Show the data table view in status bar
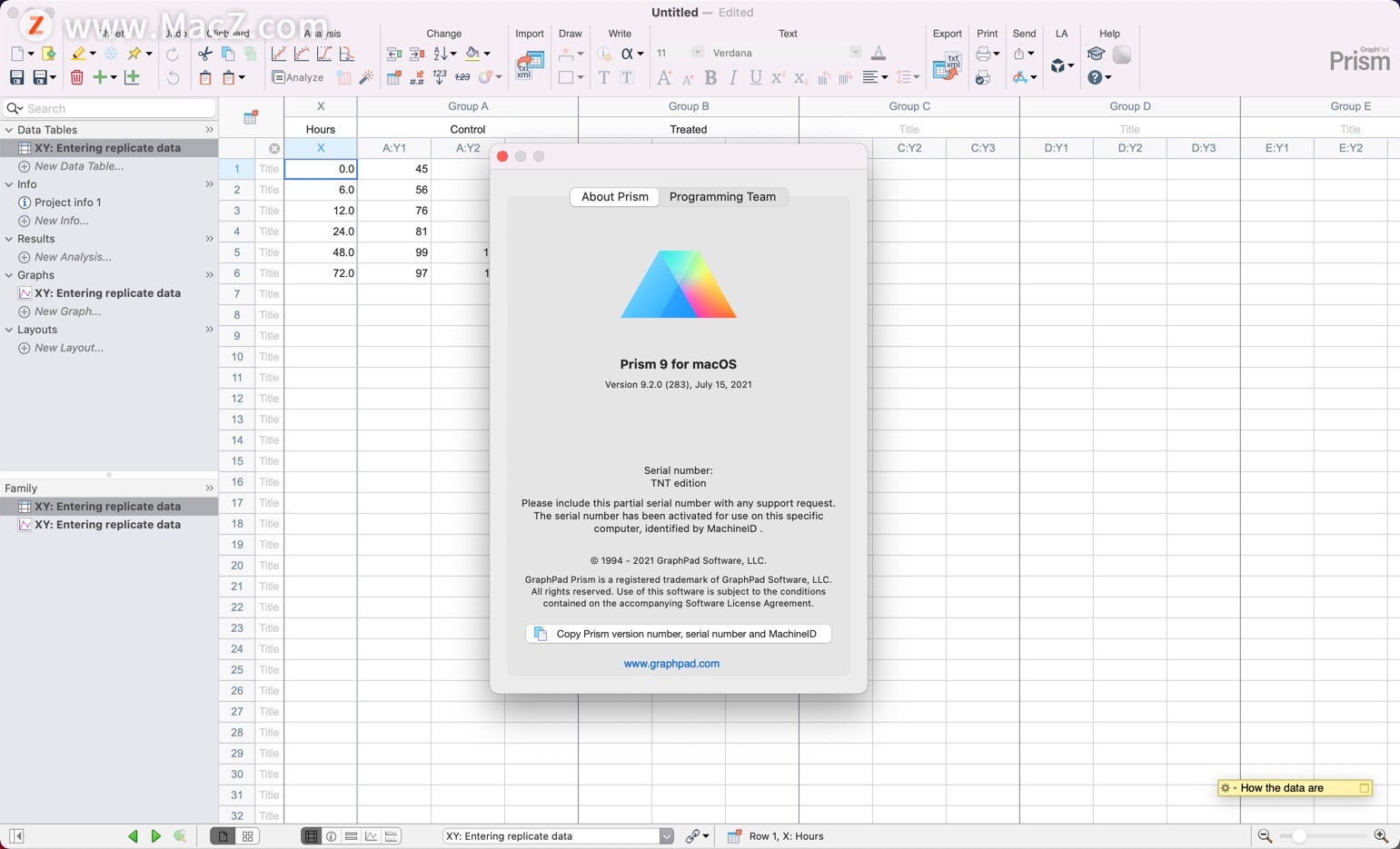This screenshot has width=1400, height=849. pyautogui.click(x=311, y=836)
